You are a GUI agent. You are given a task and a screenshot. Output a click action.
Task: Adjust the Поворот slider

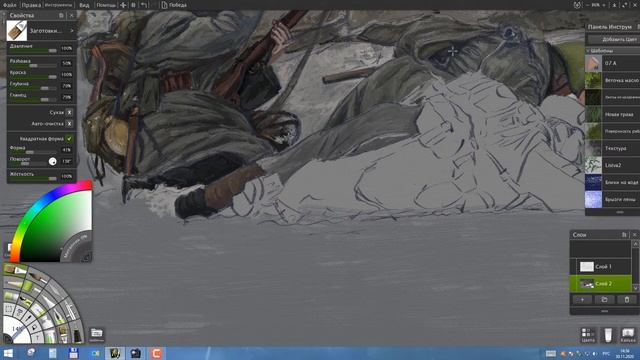tap(28, 164)
